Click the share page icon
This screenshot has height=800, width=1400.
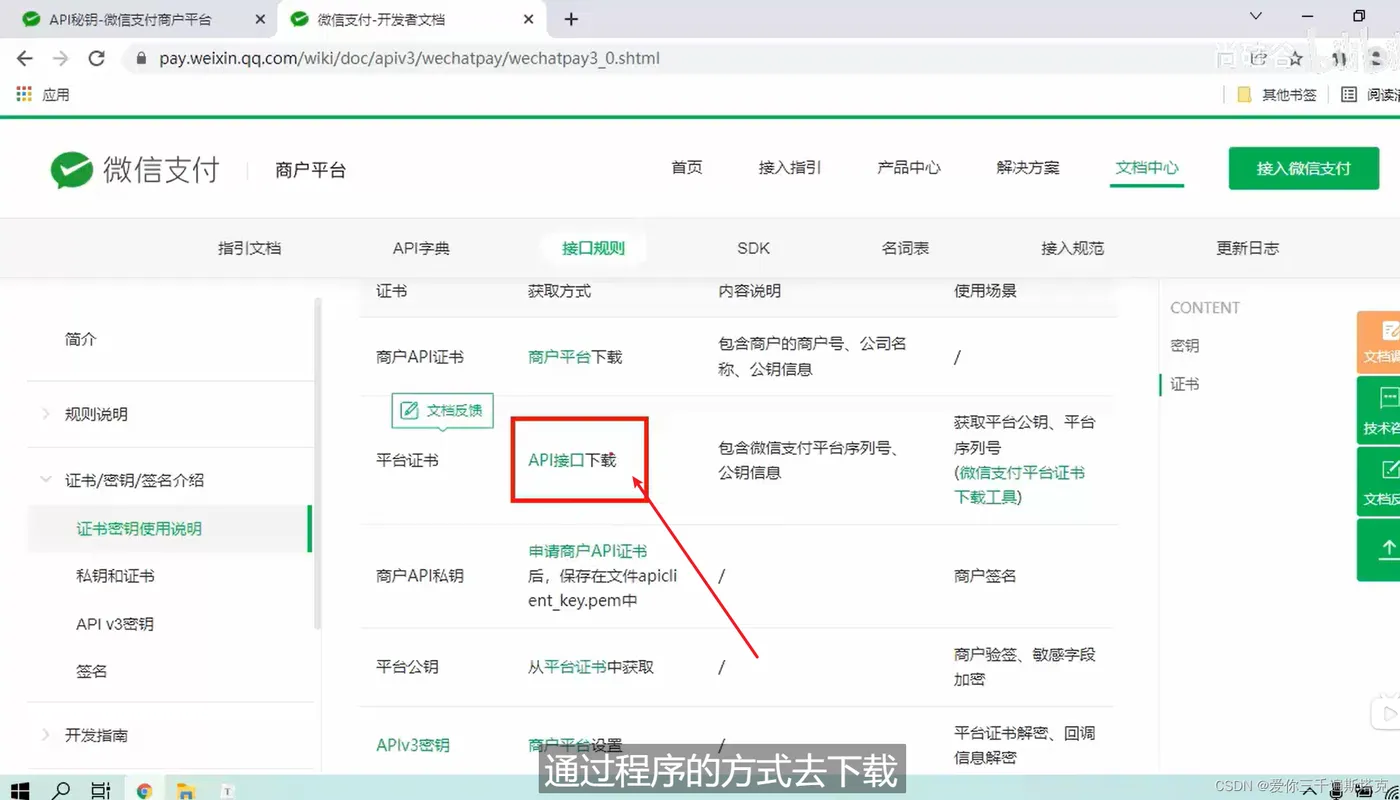[x=1258, y=58]
